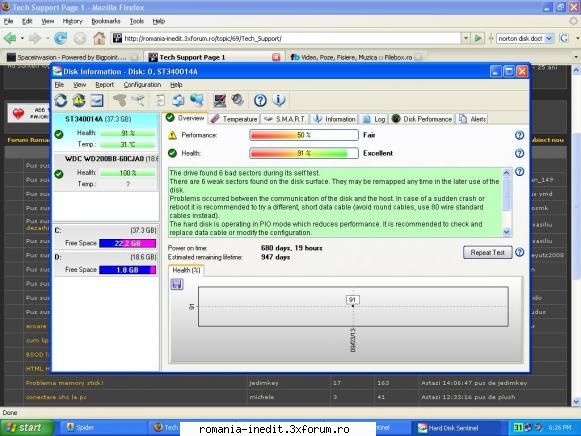This screenshot has height=436, width=581.
Task: Open Help menu in Disk Information window
Action: point(176,85)
